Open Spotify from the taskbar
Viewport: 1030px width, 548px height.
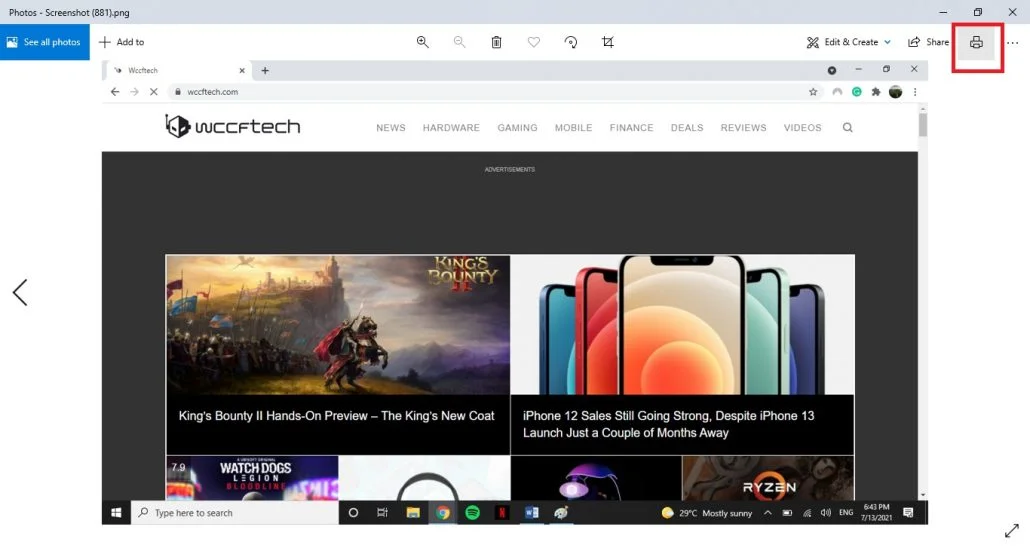pos(472,513)
